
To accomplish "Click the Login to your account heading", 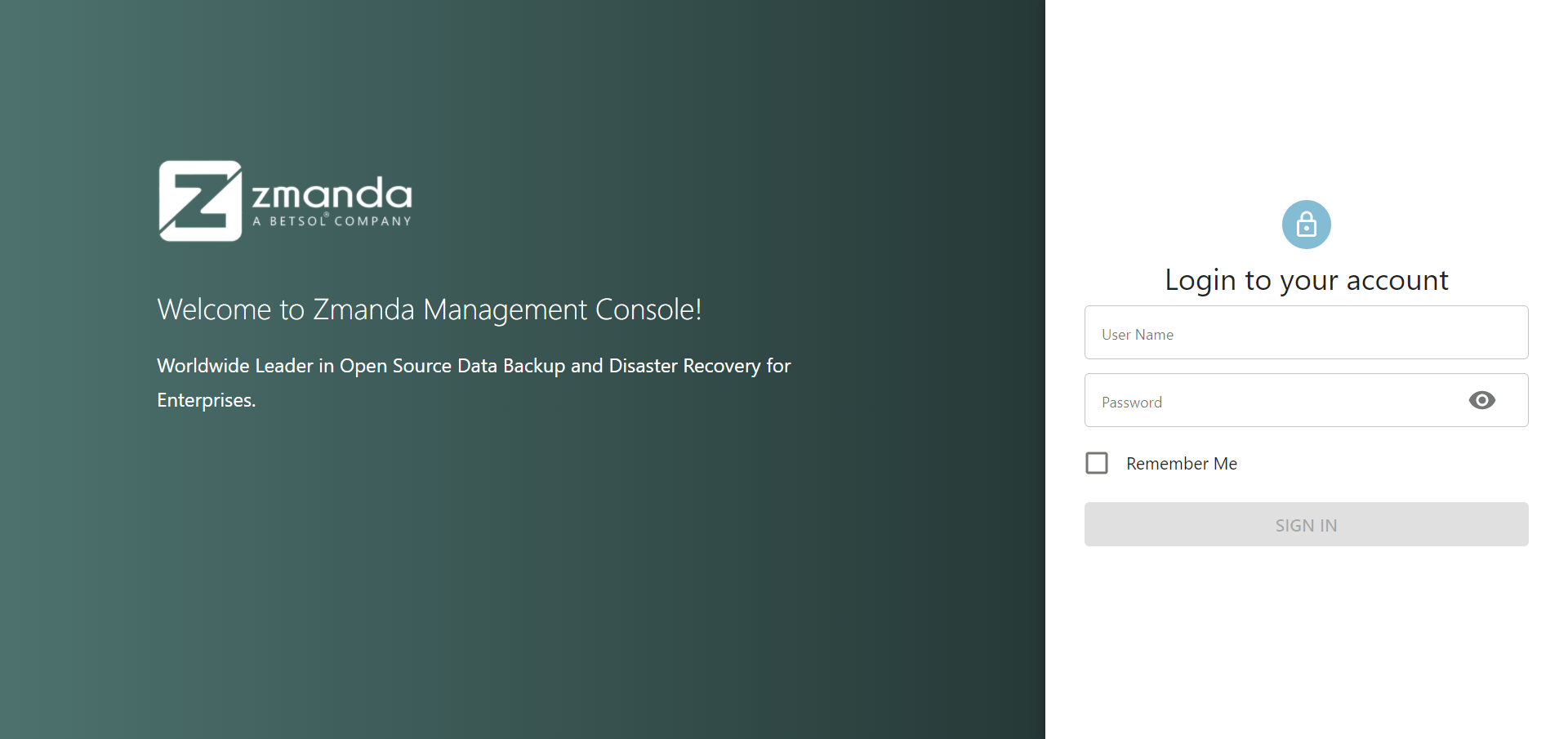I will (1306, 280).
